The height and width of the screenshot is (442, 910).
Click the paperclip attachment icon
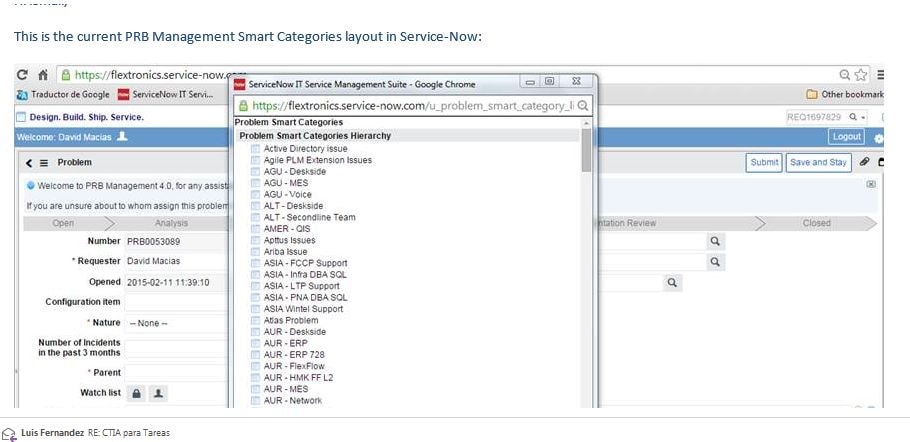(x=864, y=162)
